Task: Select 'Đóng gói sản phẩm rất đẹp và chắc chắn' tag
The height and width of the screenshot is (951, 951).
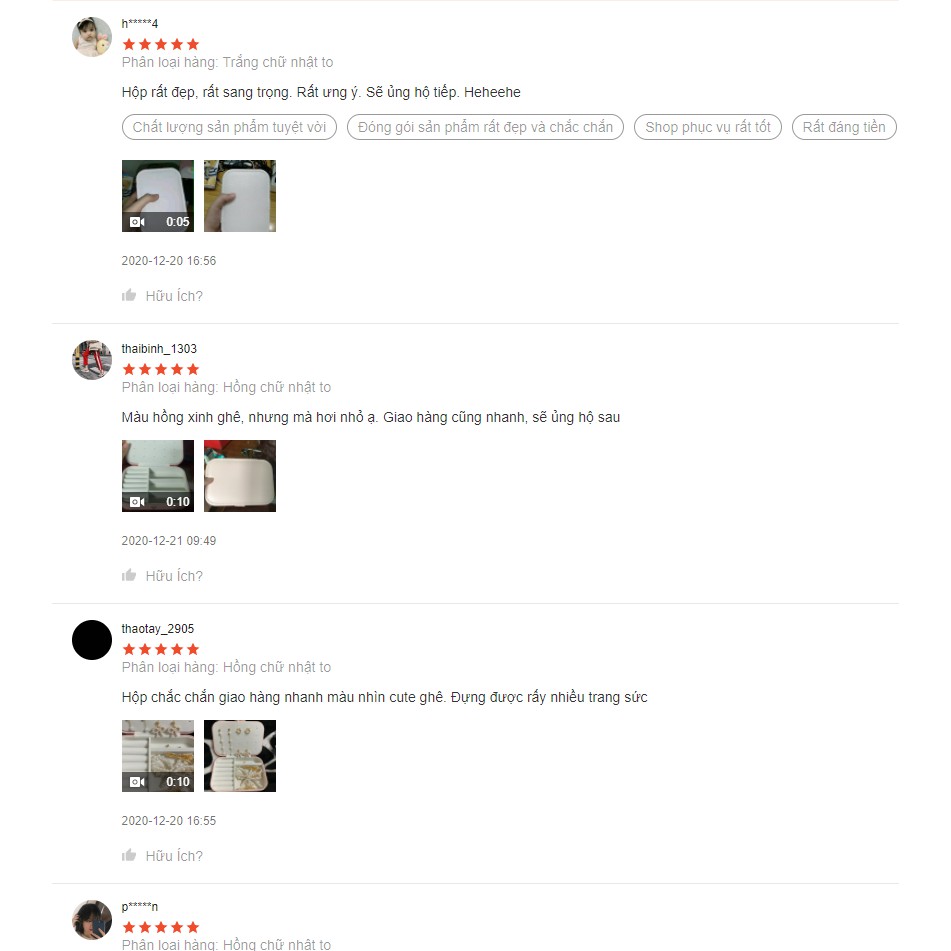Action: [485, 127]
